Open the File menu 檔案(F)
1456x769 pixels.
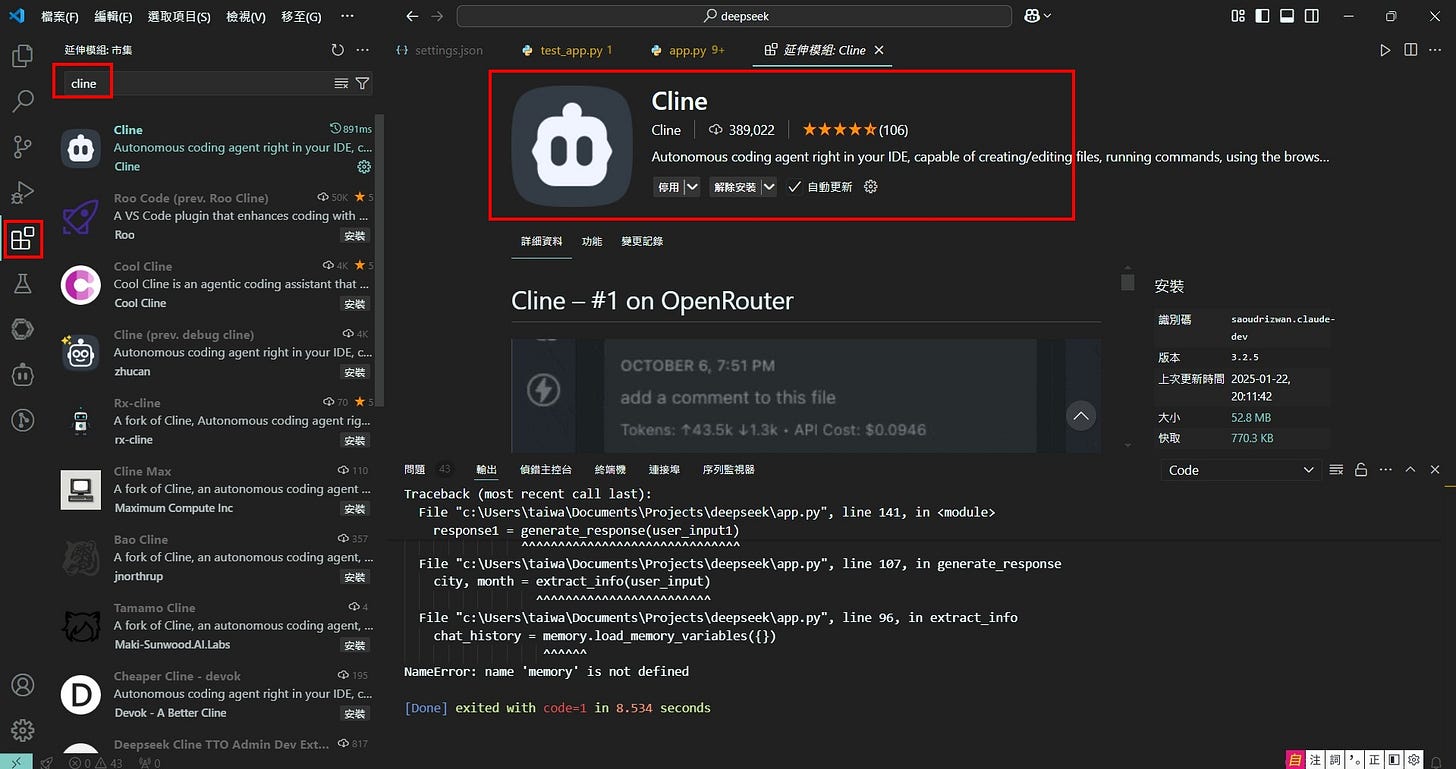click(x=60, y=17)
